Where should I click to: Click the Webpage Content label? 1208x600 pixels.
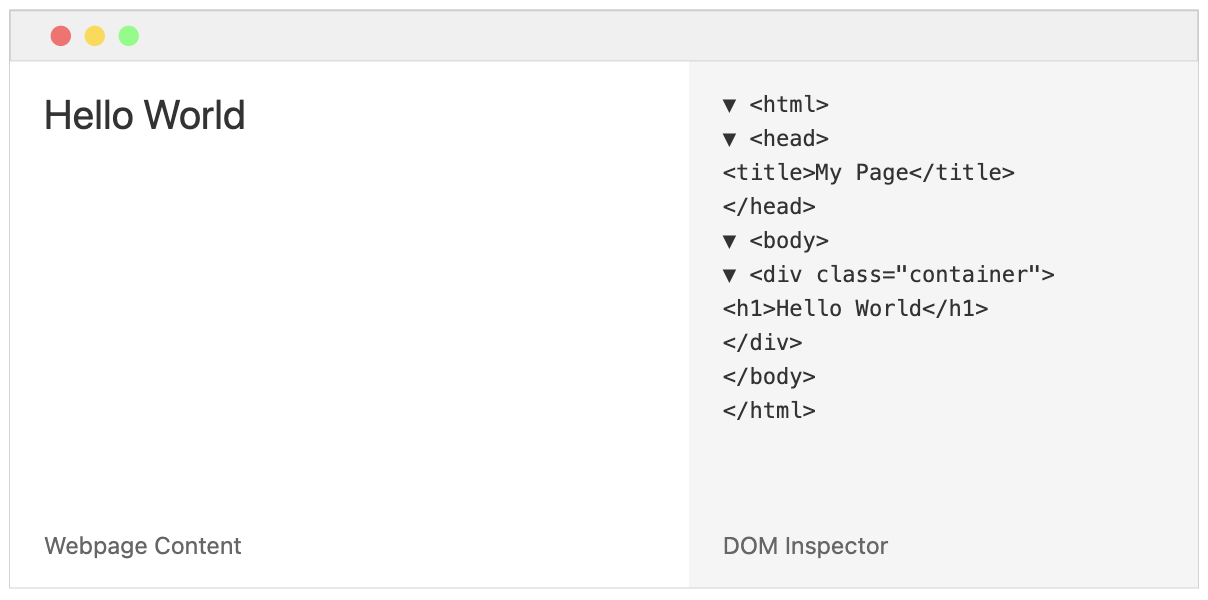(x=143, y=546)
